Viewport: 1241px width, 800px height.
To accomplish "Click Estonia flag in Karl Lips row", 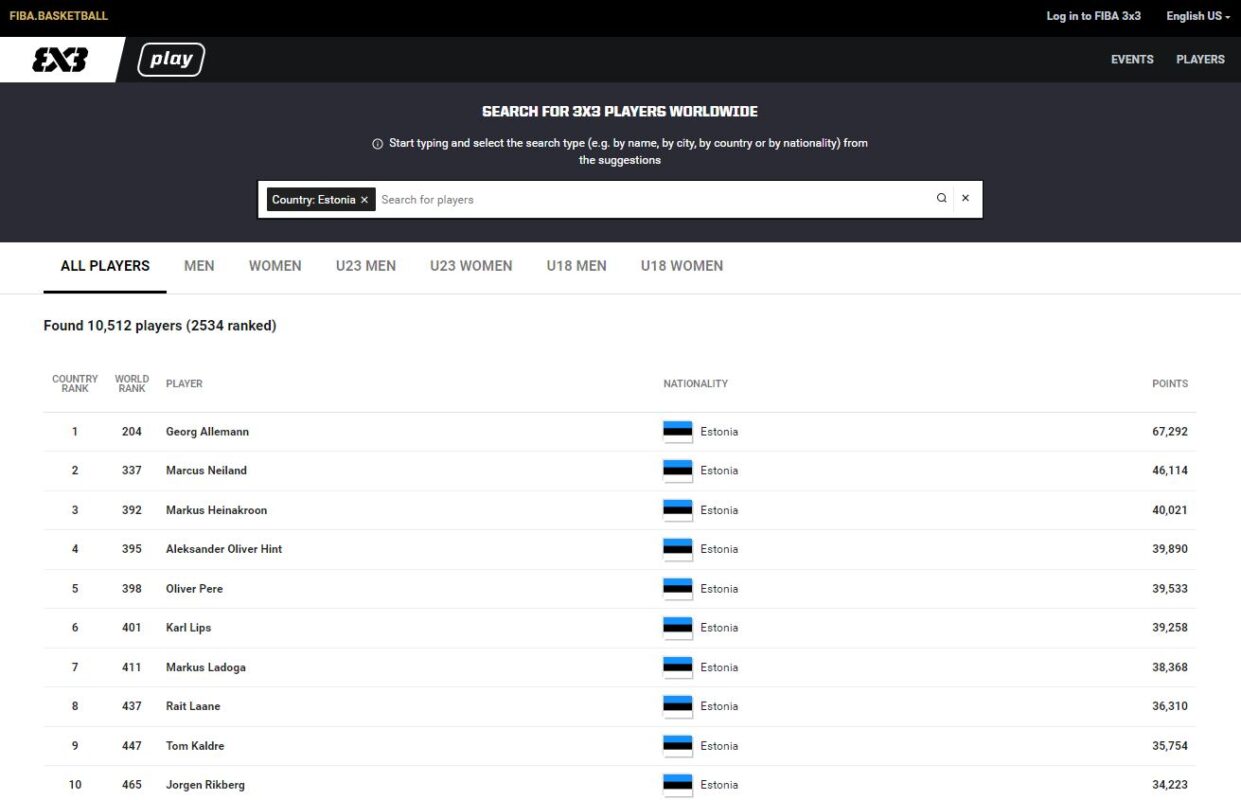I will coord(677,628).
